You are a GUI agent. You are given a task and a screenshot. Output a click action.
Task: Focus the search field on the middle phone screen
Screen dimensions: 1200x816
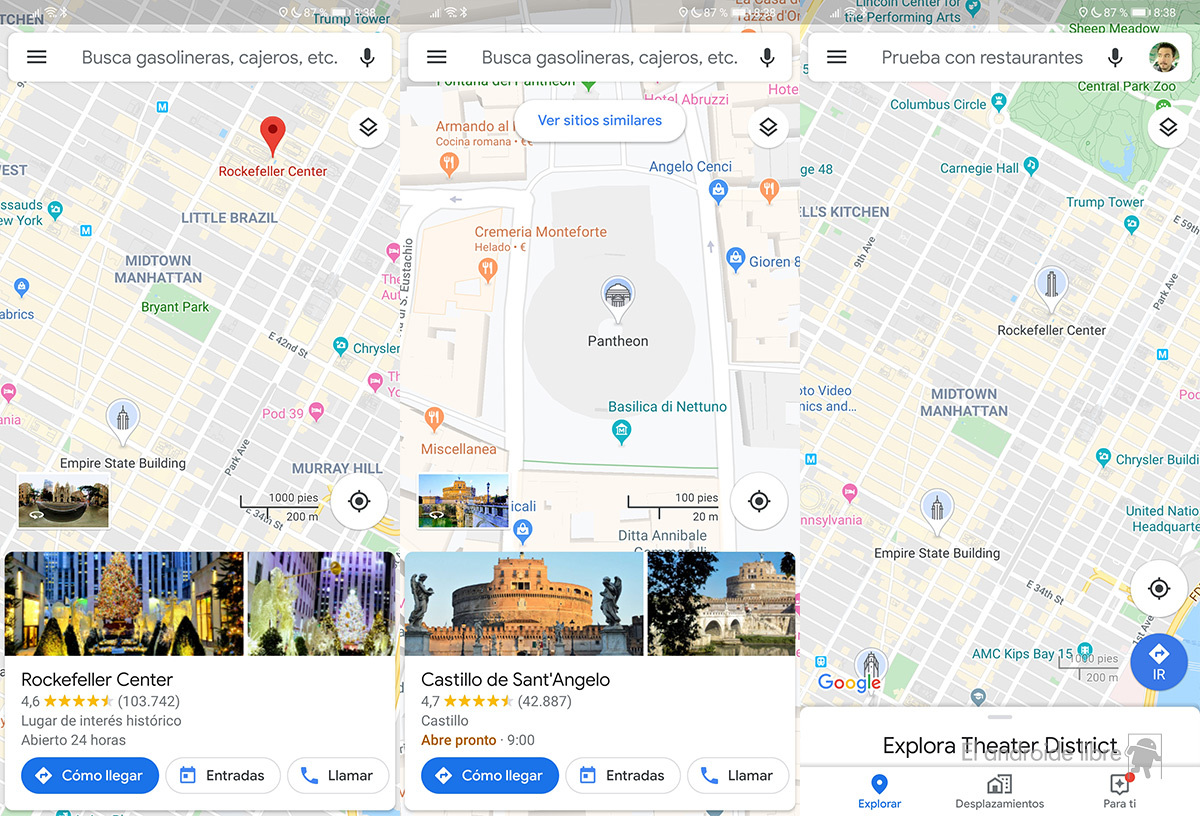(x=610, y=58)
